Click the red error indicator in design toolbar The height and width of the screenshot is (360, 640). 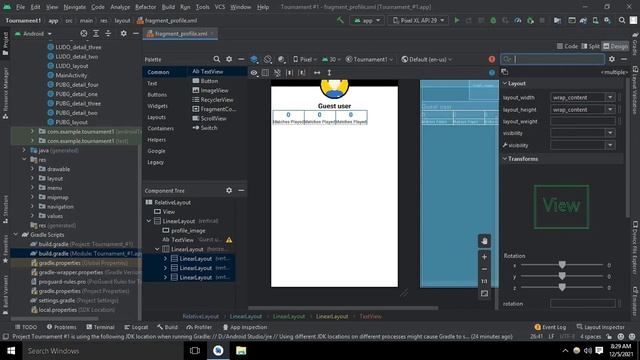pyautogui.click(x=492, y=59)
